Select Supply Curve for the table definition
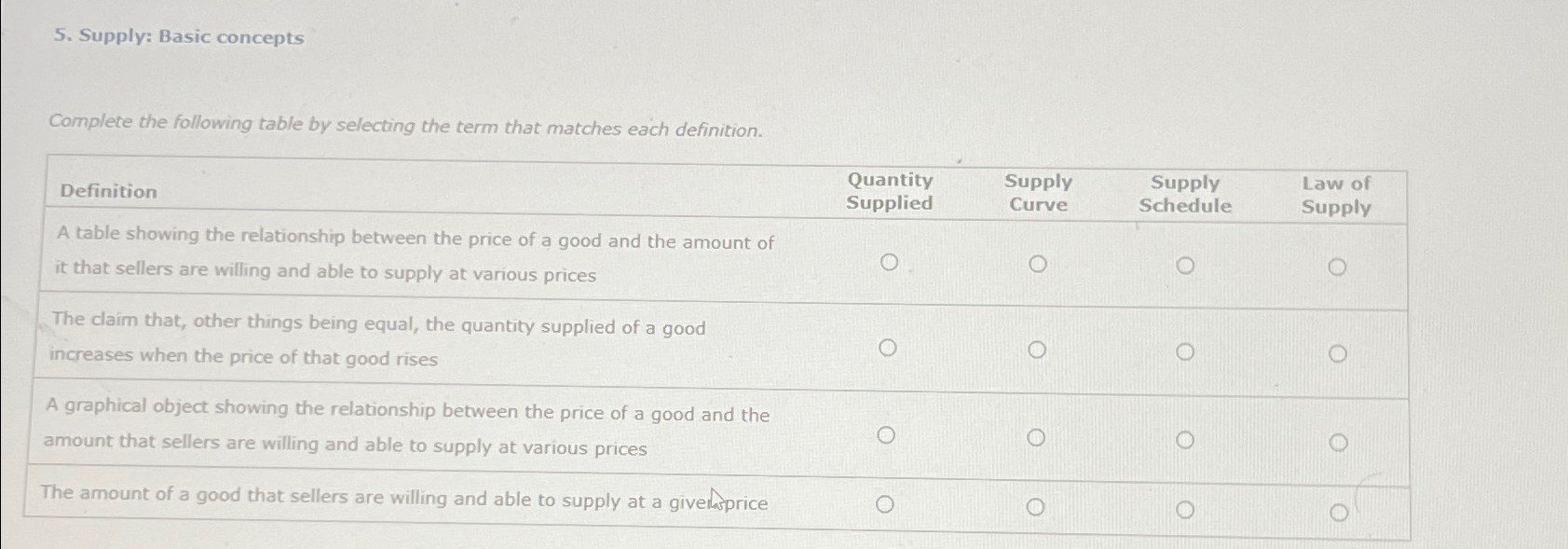 [1037, 263]
